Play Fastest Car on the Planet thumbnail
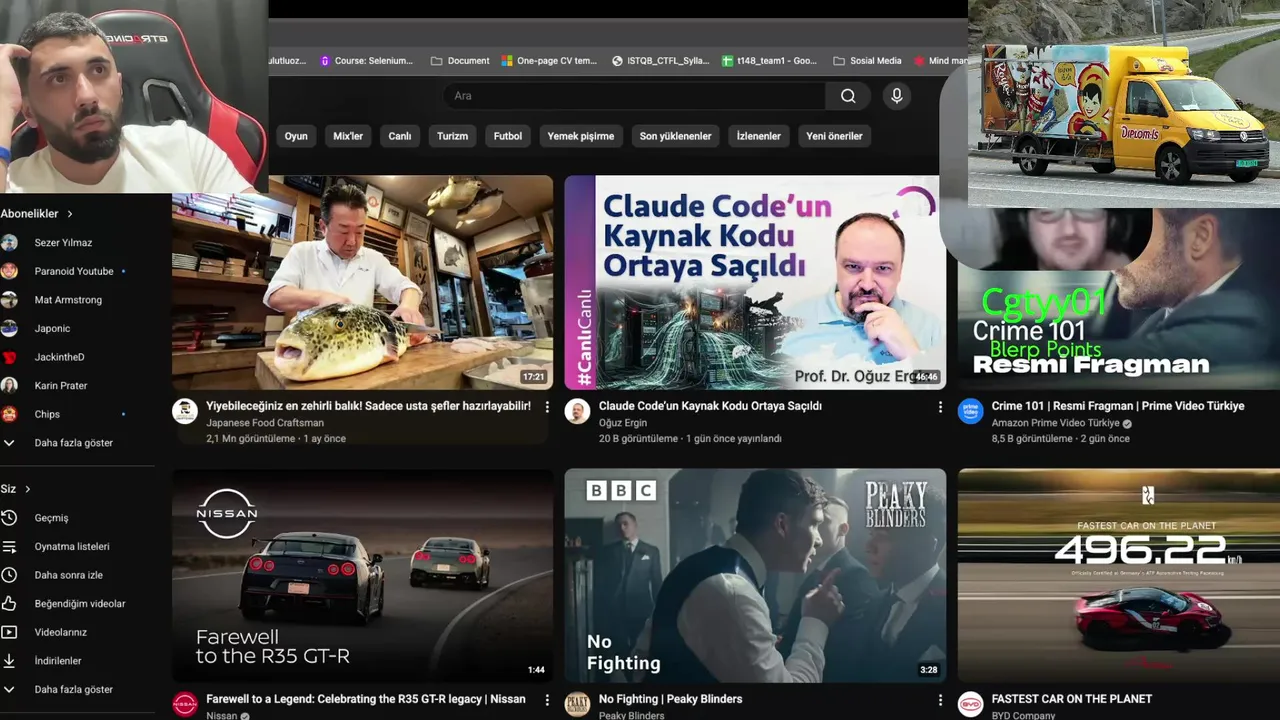The height and width of the screenshot is (720, 1280). click(x=1119, y=576)
